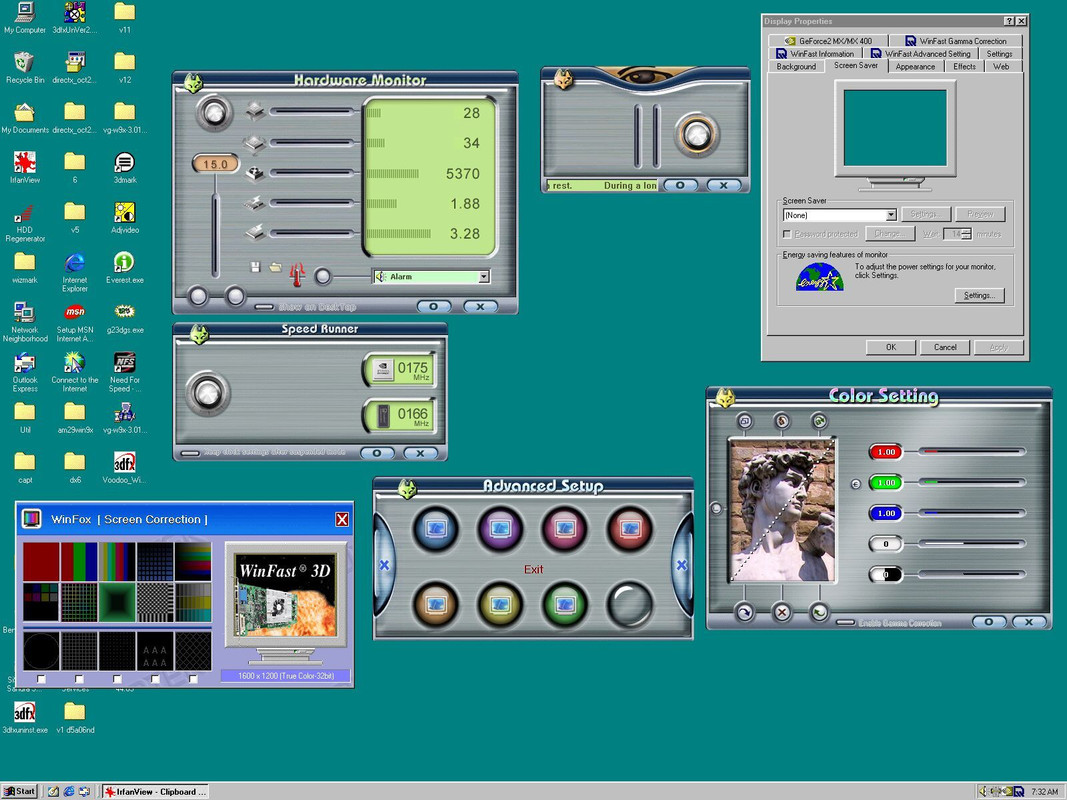Screen dimensions: 1067x800
Task: Click the red gamma slider in Color Setting
Action: pos(972,451)
